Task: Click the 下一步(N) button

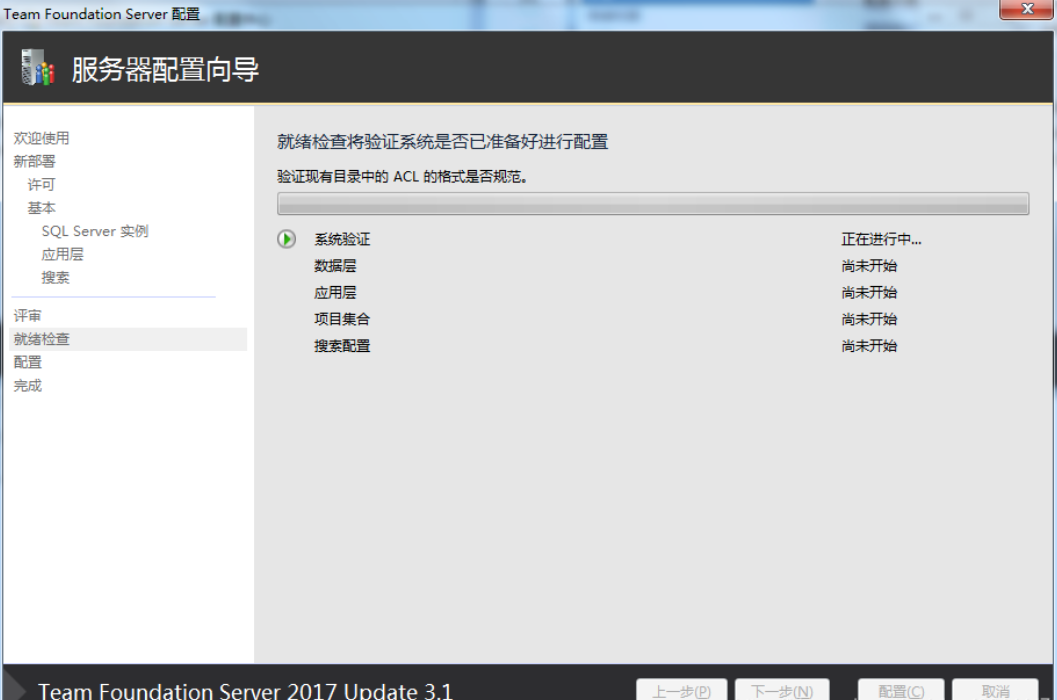Action: click(782, 691)
